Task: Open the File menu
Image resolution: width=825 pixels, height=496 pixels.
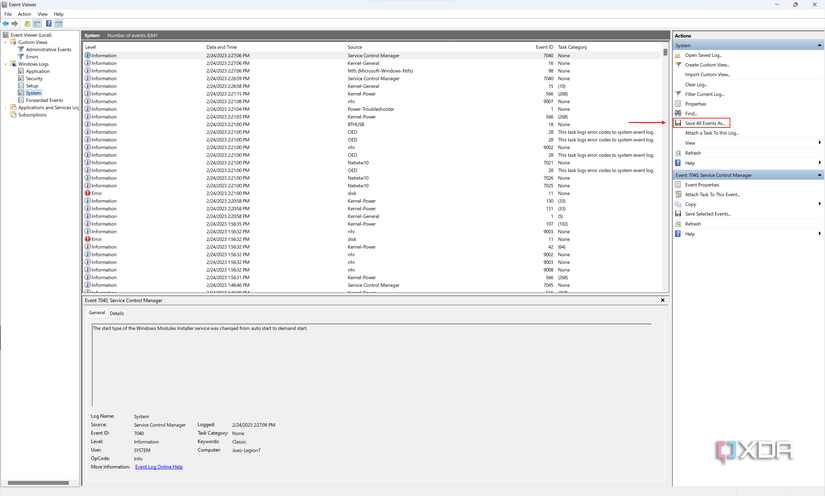Action: tap(8, 14)
